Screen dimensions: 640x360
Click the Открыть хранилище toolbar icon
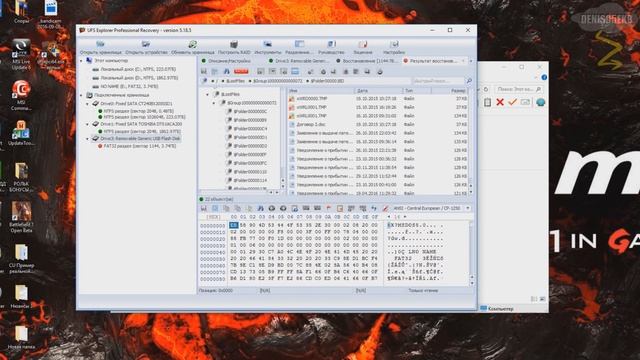point(100,44)
